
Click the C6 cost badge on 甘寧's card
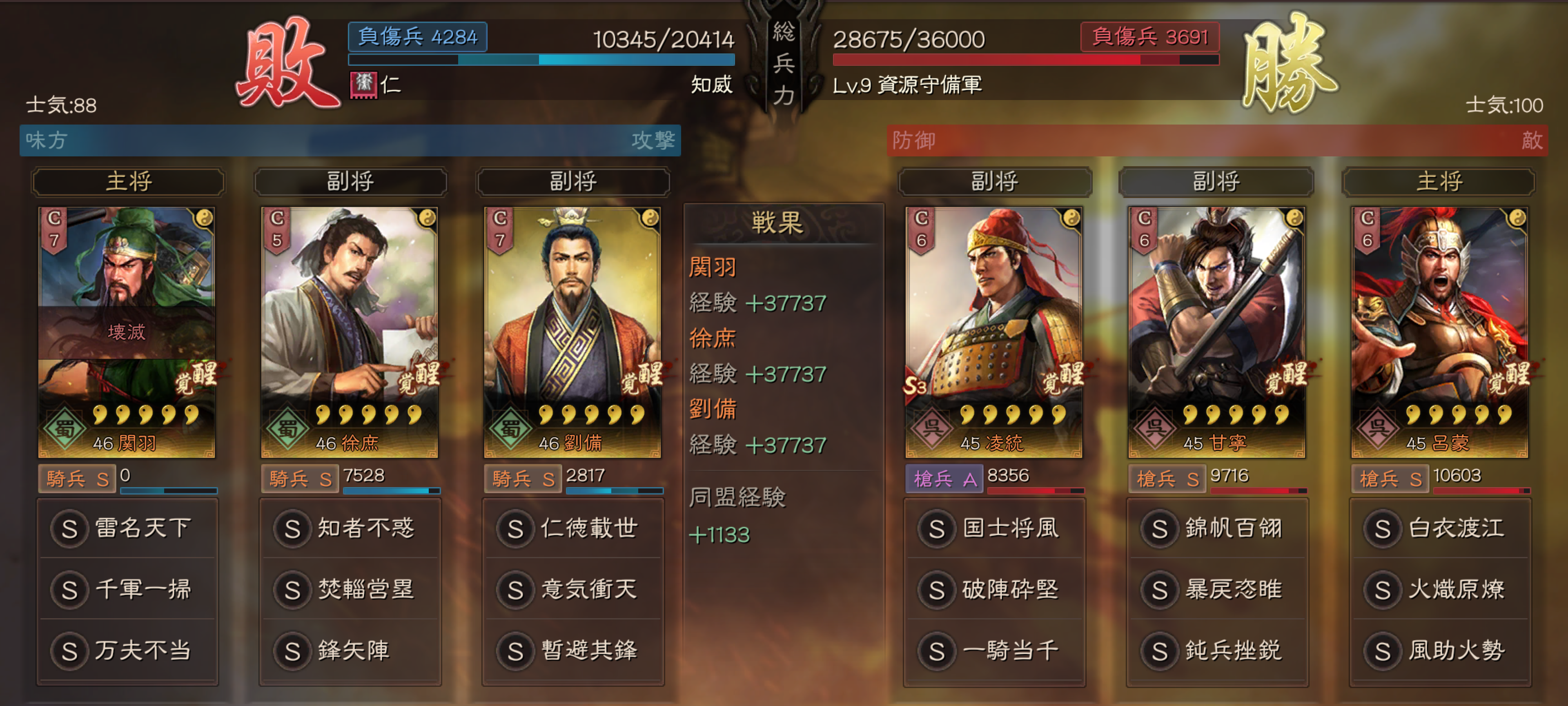click(1144, 229)
